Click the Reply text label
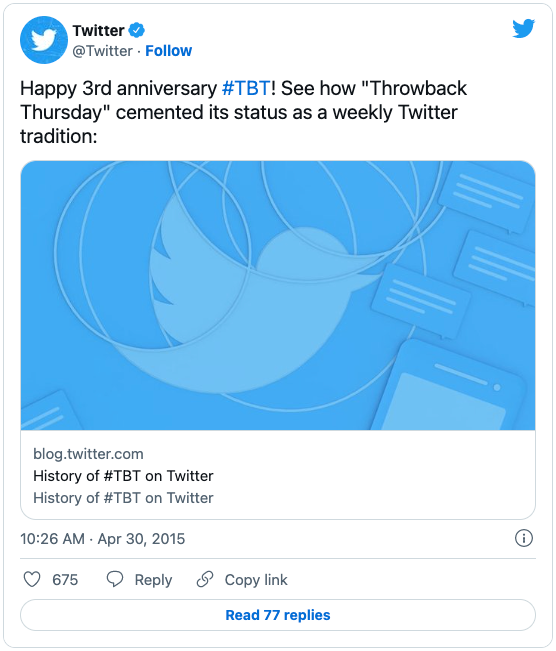 point(153,580)
